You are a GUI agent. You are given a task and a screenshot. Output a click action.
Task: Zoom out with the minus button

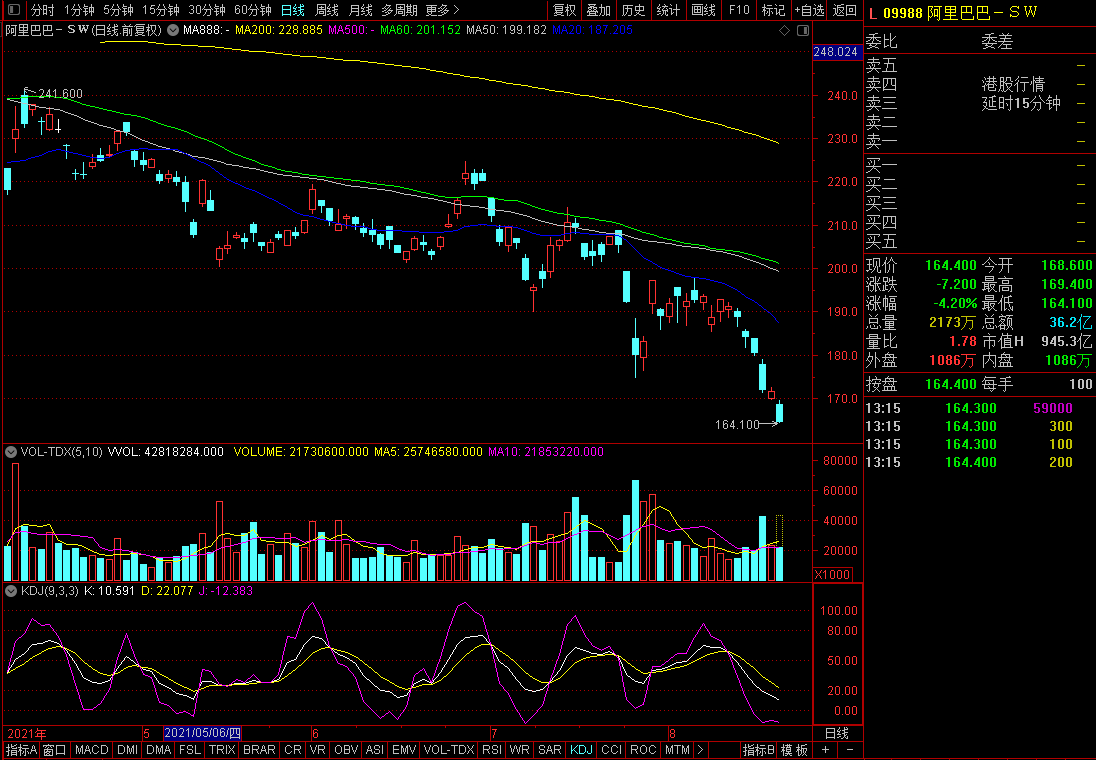[x=850, y=750]
